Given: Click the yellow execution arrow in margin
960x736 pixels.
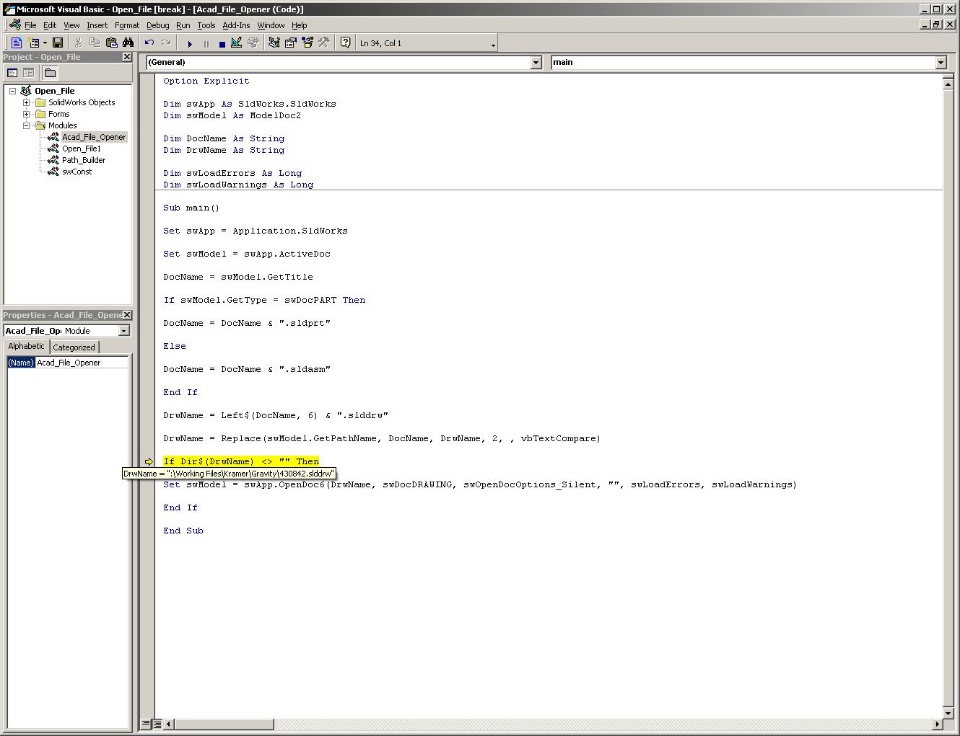Looking at the screenshot, I should point(148,462).
